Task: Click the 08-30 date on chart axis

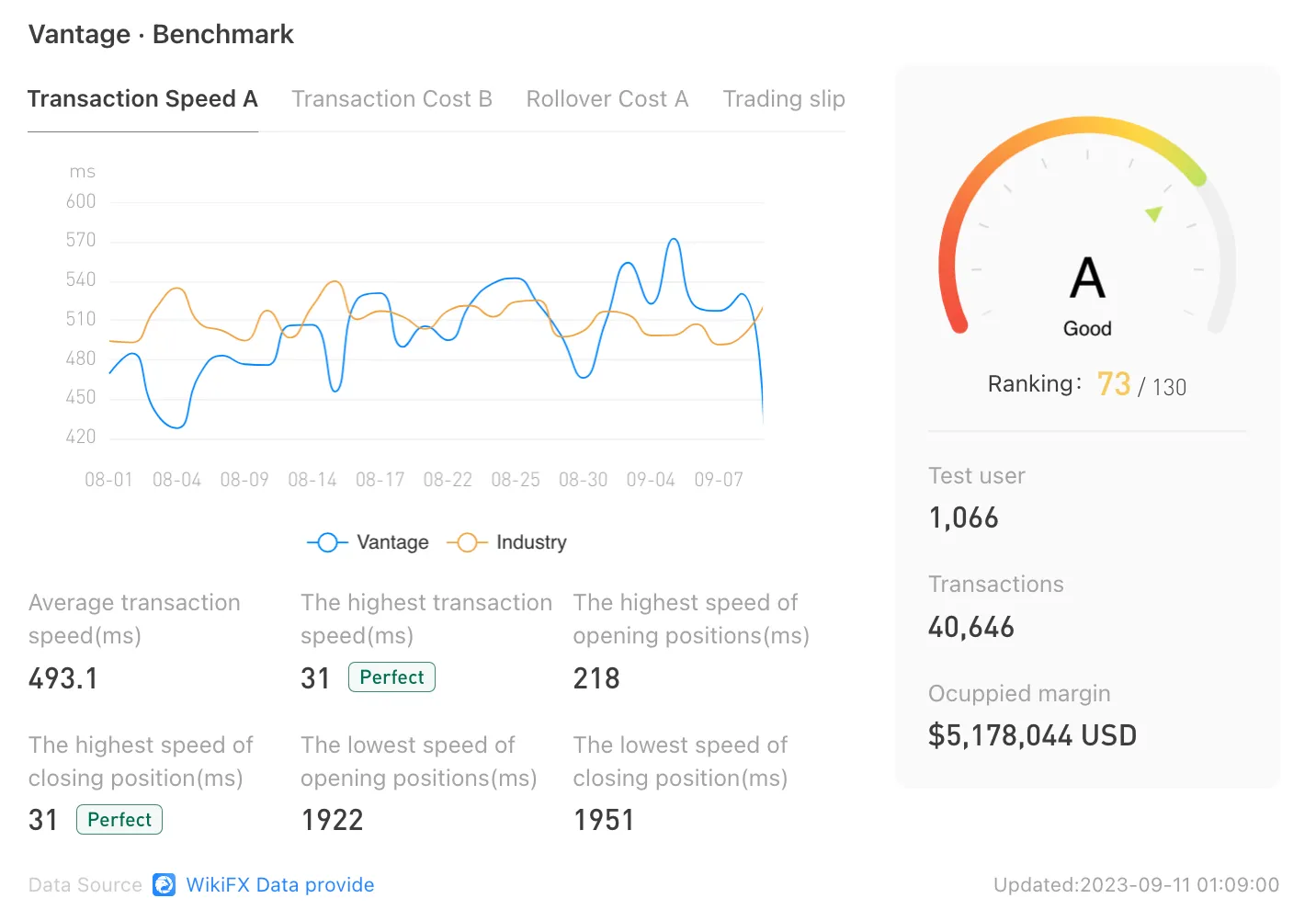Action: tap(584, 480)
